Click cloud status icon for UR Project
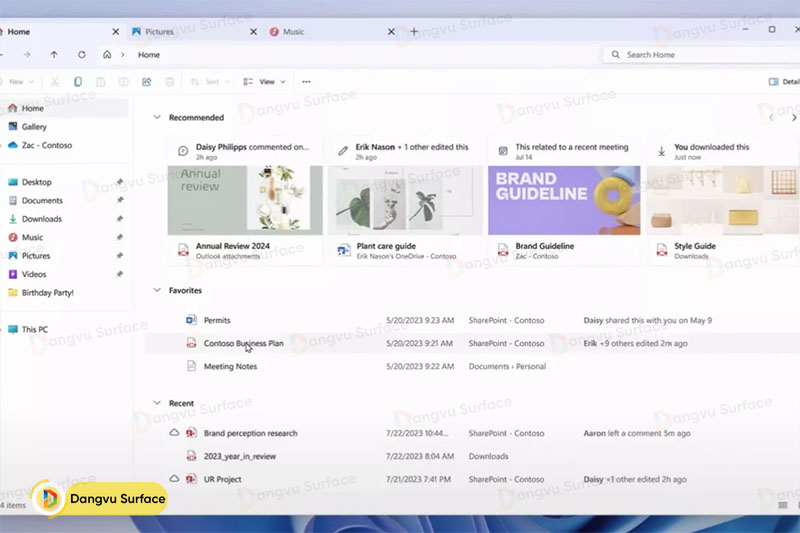Image resolution: width=800 pixels, height=533 pixels. 174,479
